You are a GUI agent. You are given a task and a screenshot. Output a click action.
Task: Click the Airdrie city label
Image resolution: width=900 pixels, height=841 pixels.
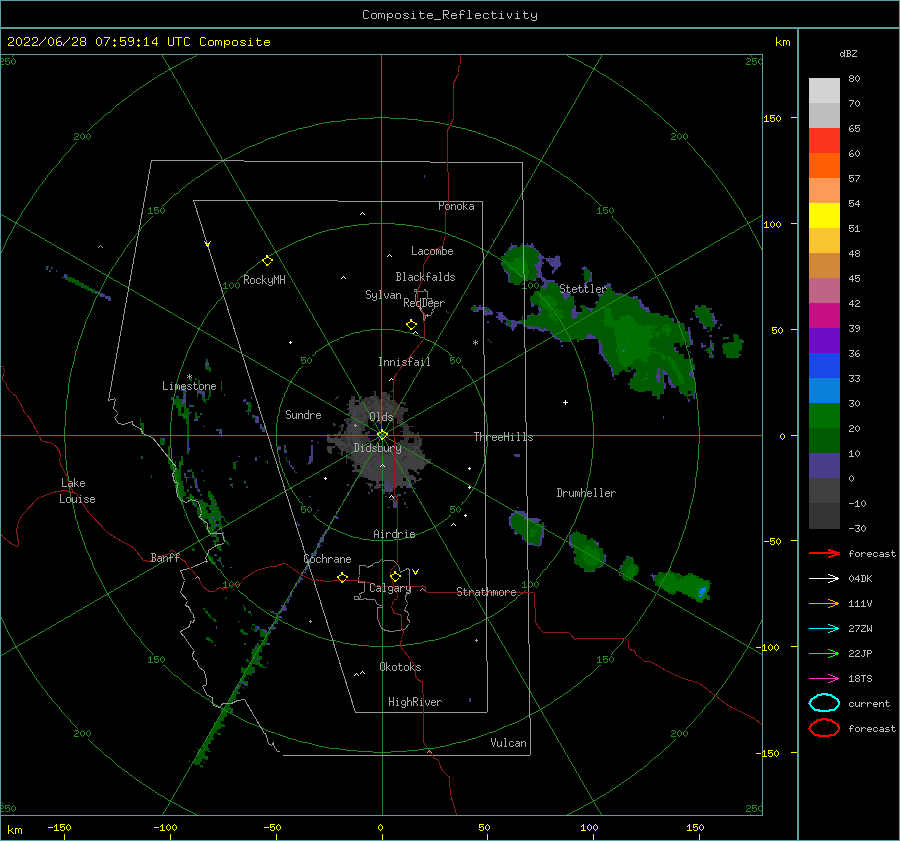pos(394,534)
